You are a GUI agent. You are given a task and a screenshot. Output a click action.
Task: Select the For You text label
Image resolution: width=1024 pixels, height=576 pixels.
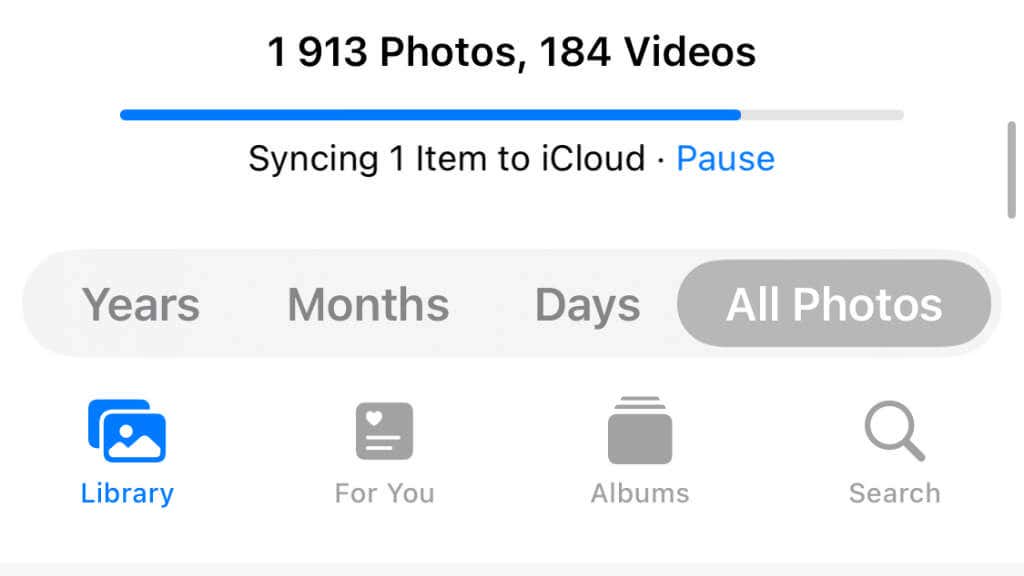[384, 493]
